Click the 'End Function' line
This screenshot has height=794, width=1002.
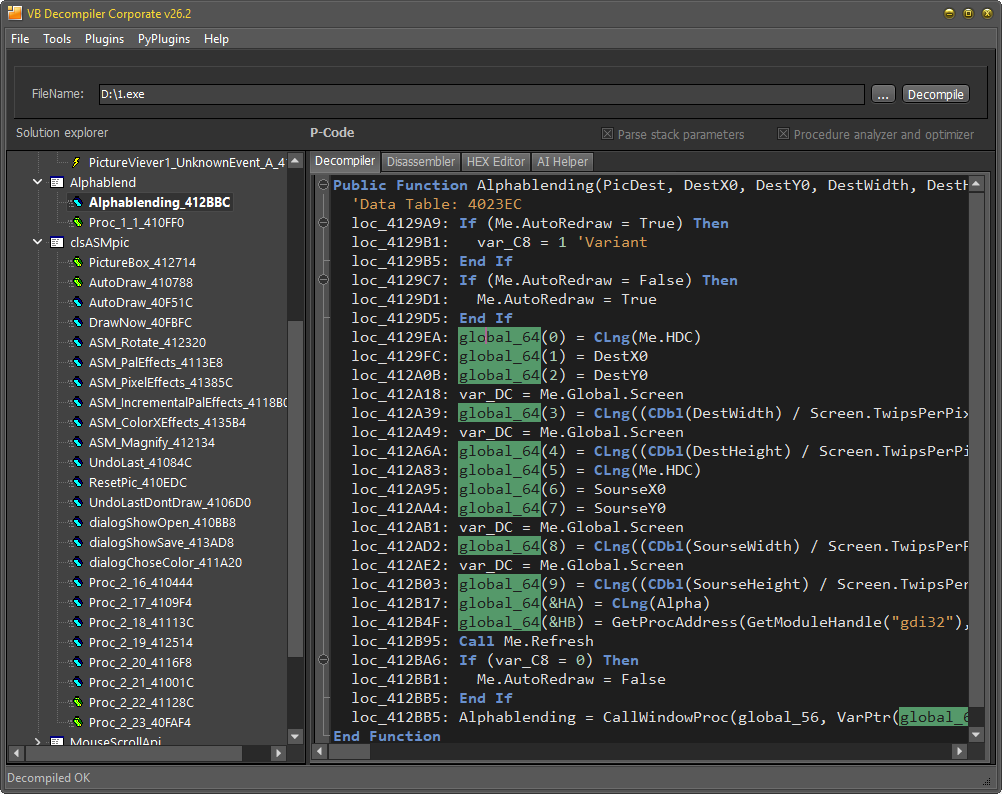pyautogui.click(x=387, y=736)
